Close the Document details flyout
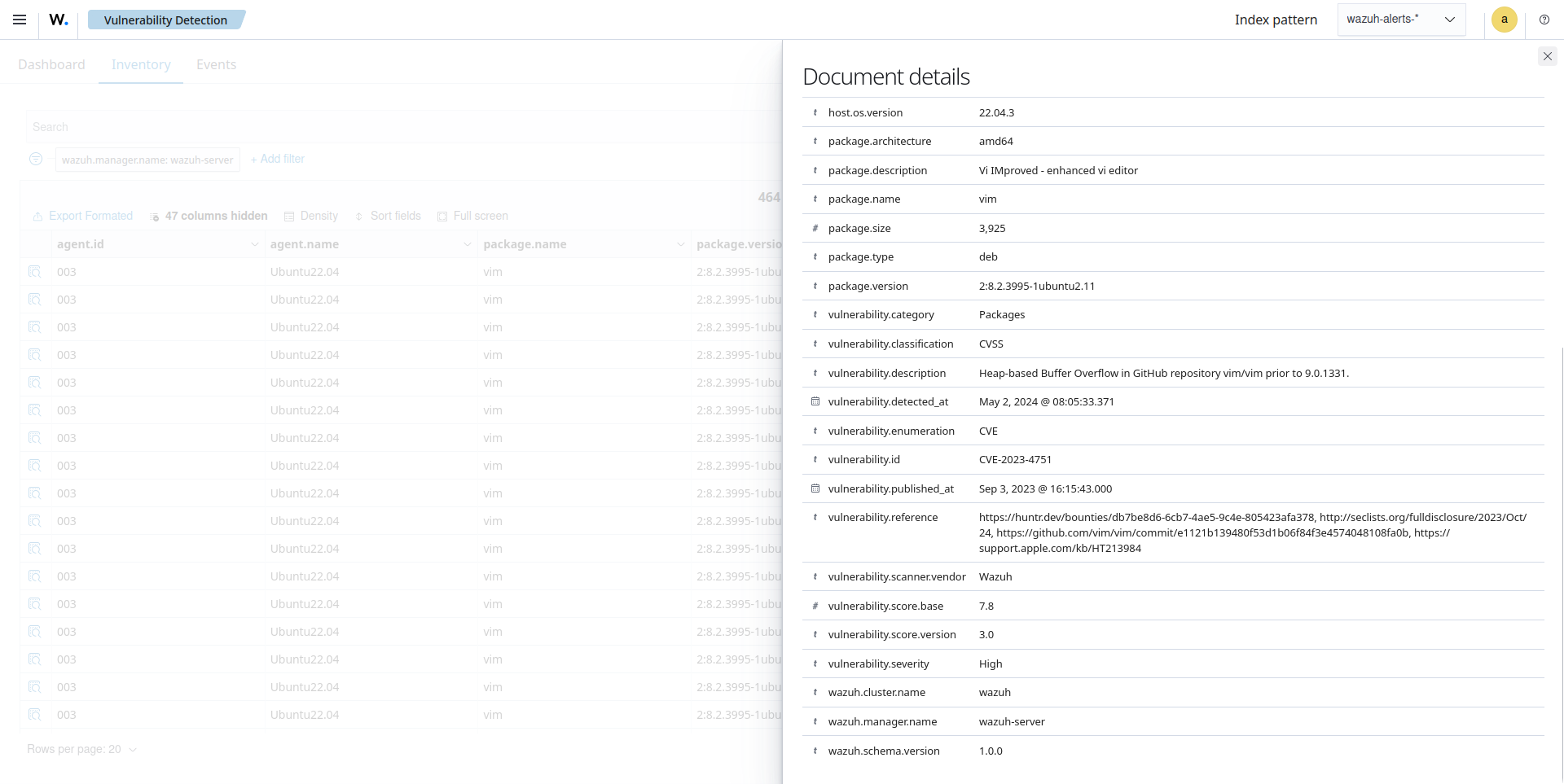Image resolution: width=1564 pixels, height=784 pixels. 1547,56
